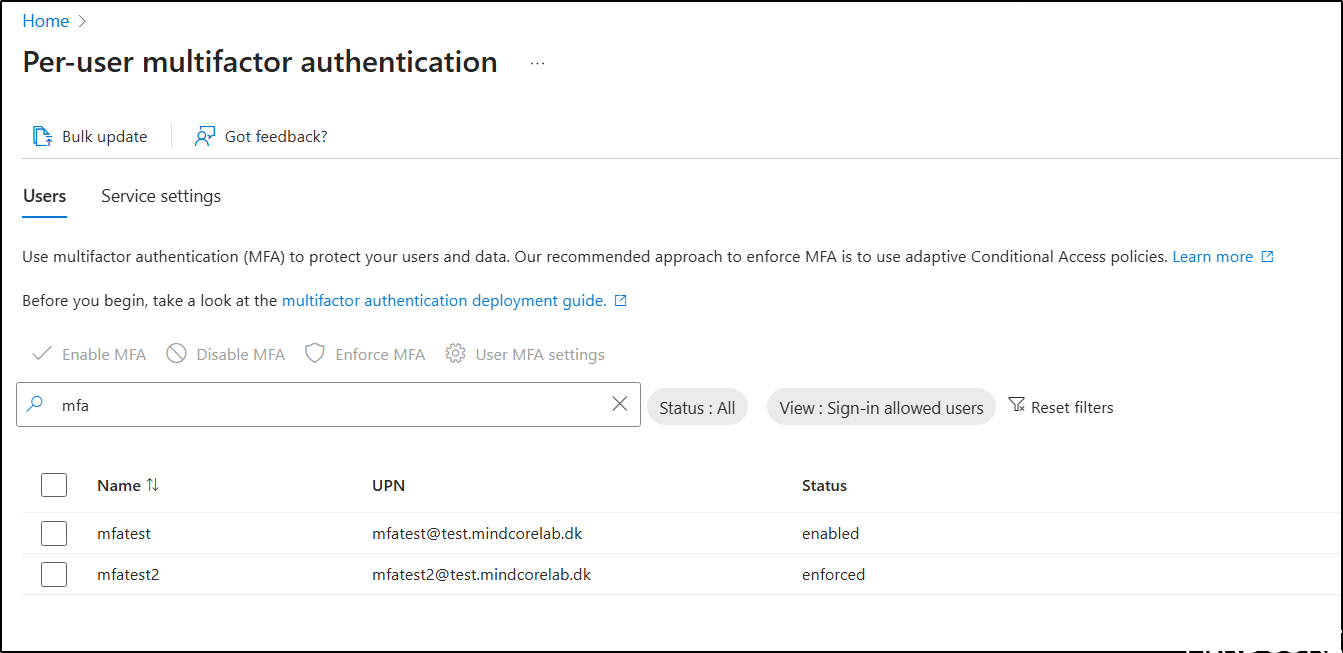1343x653 pixels.
Task: Check the select-all checkbox in the table header
Action: 54,484
